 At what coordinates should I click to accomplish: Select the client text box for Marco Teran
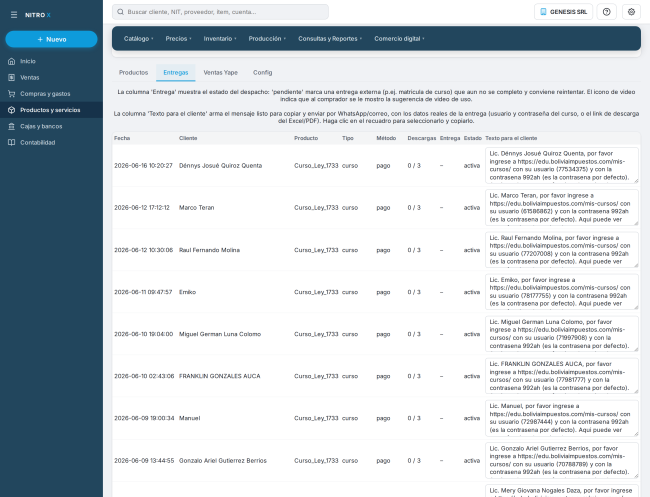(x=562, y=208)
